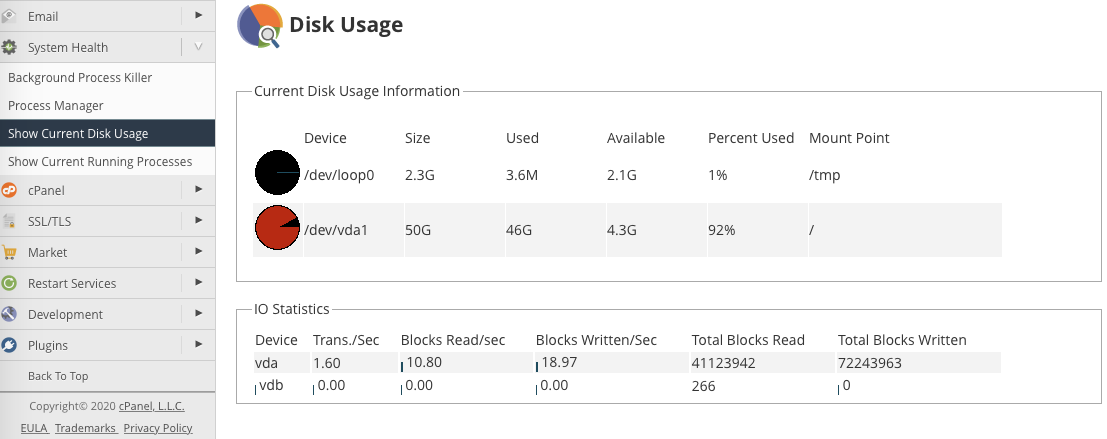
Task: Expand the Email menu arrow
Action: tap(198, 16)
